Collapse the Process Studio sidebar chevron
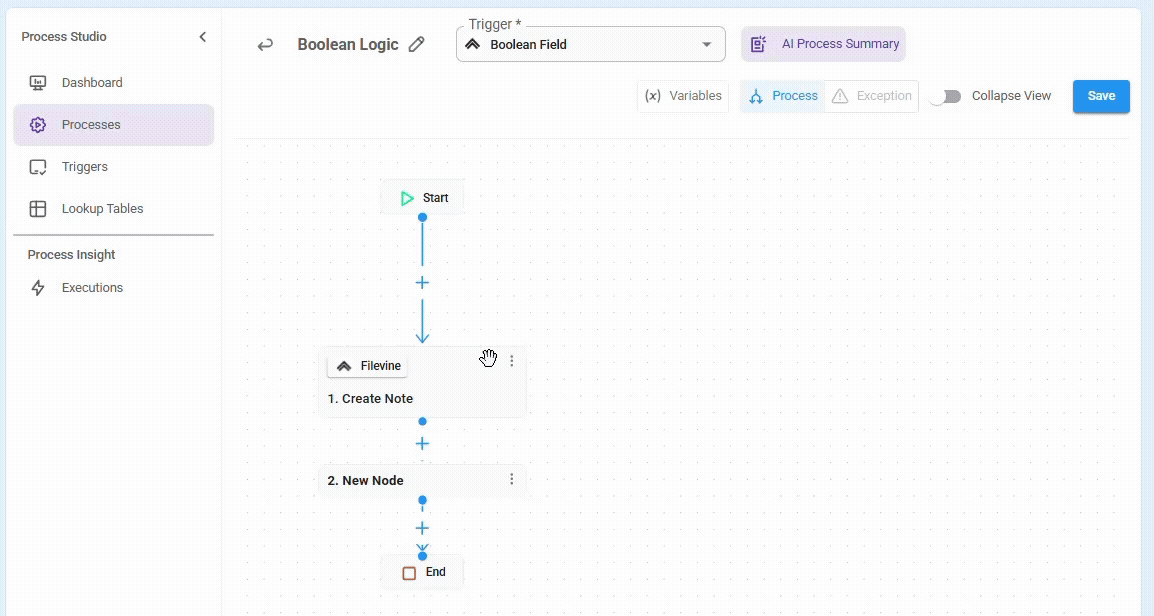The width and height of the screenshot is (1154, 616). tap(202, 37)
